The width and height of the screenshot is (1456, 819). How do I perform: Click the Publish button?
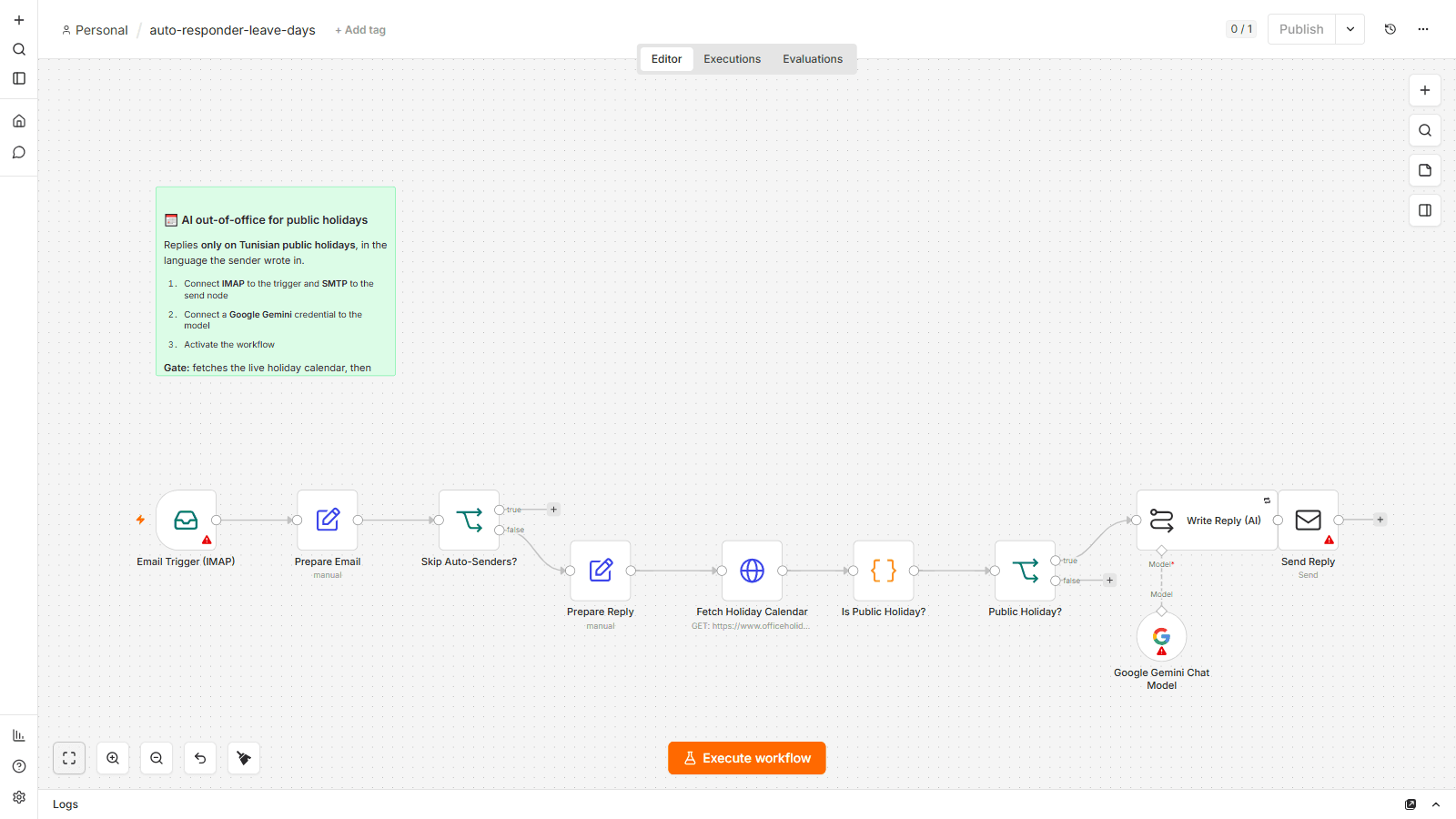point(1301,29)
